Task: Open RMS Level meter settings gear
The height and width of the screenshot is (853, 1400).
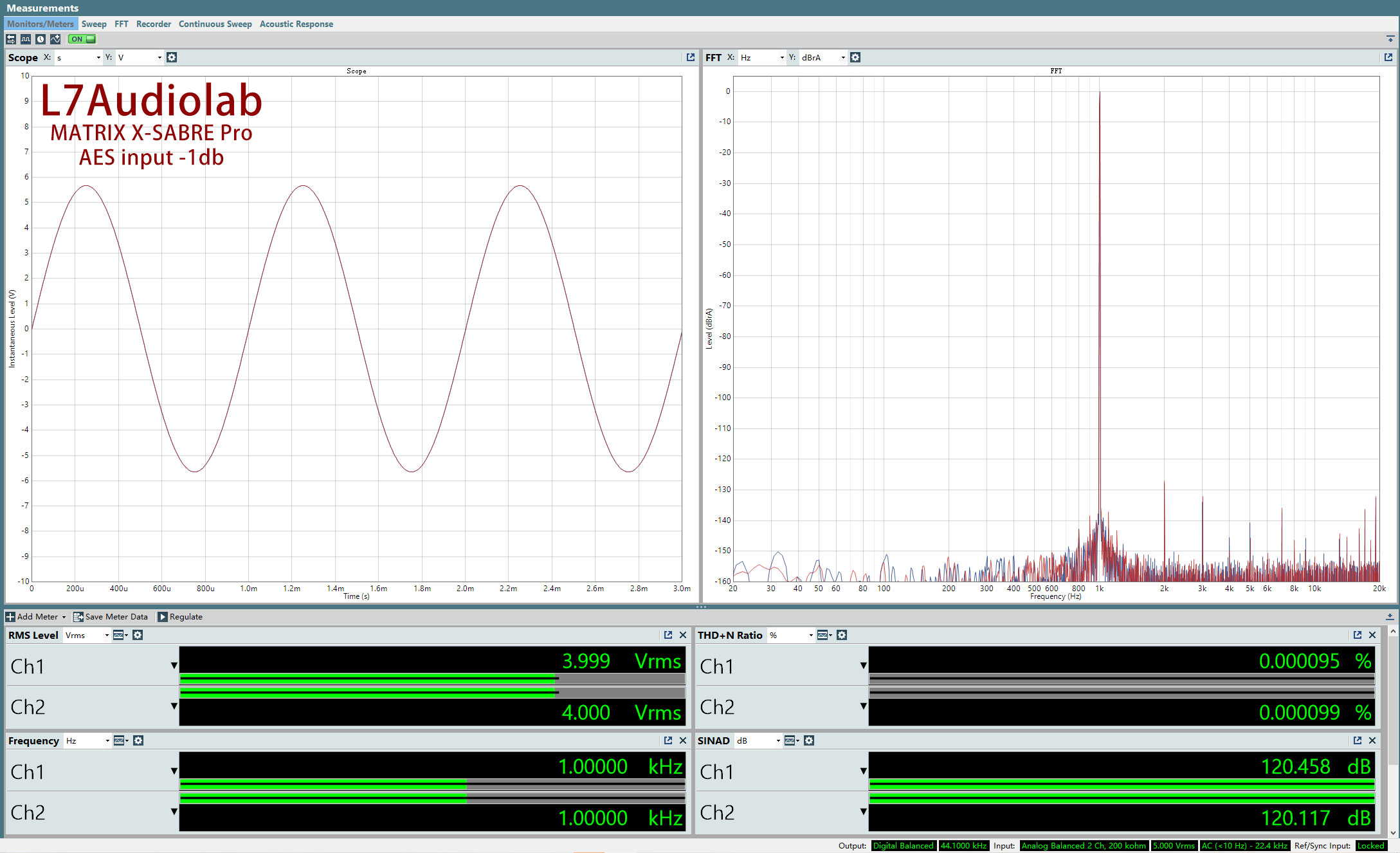Action: (x=138, y=635)
